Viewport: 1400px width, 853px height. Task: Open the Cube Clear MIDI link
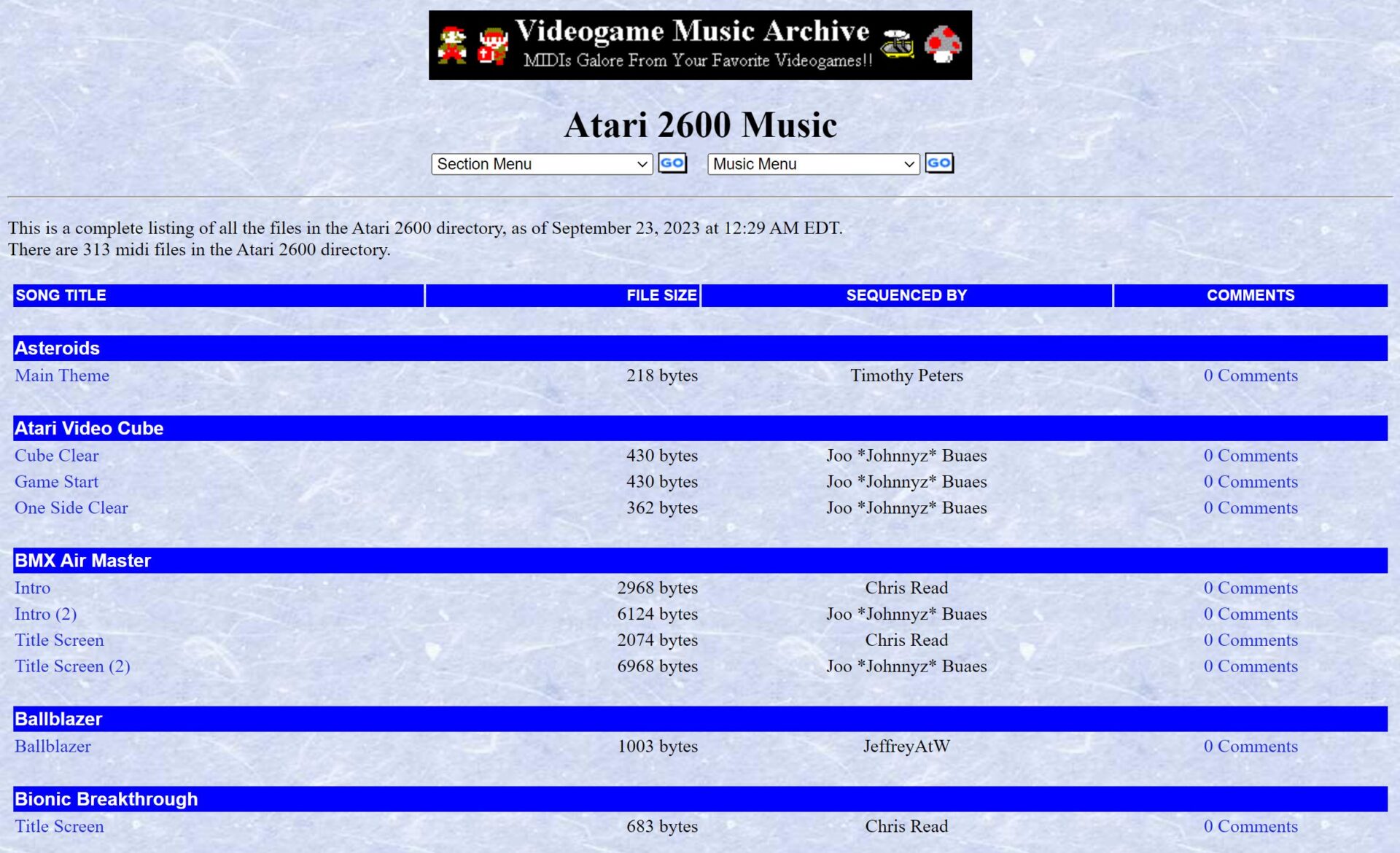pos(56,456)
